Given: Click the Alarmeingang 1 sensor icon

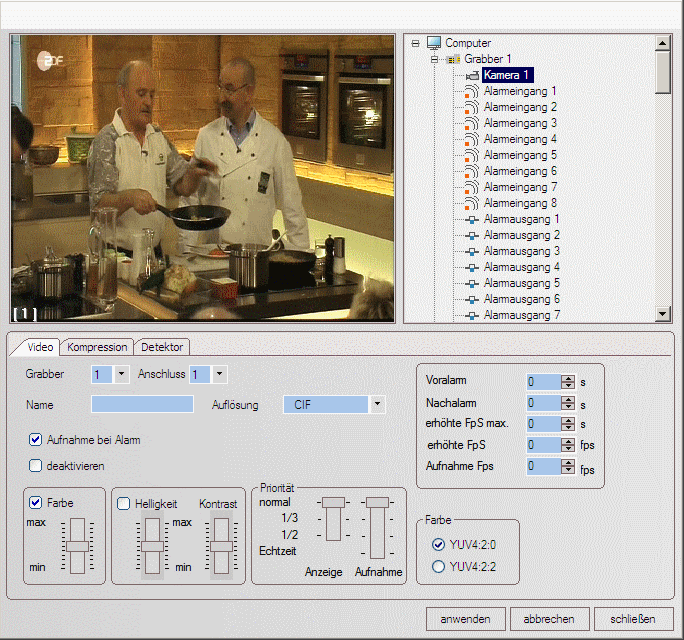Looking at the screenshot, I should (x=471, y=92).
